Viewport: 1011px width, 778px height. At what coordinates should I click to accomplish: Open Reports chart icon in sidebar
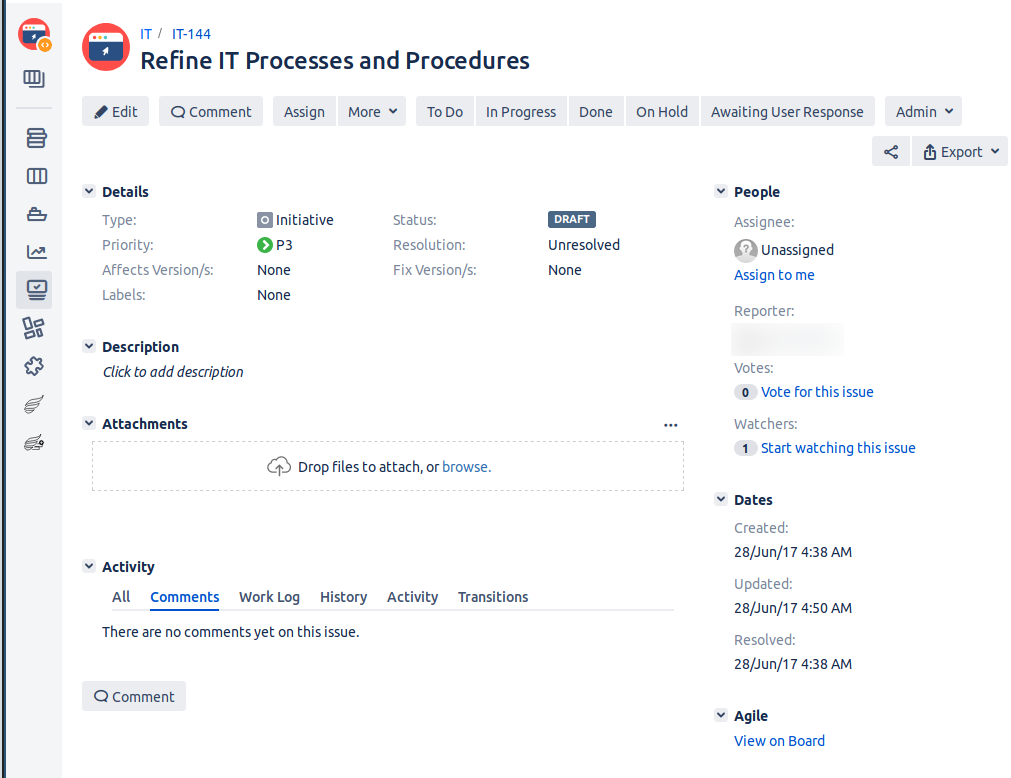coord(36,252)
